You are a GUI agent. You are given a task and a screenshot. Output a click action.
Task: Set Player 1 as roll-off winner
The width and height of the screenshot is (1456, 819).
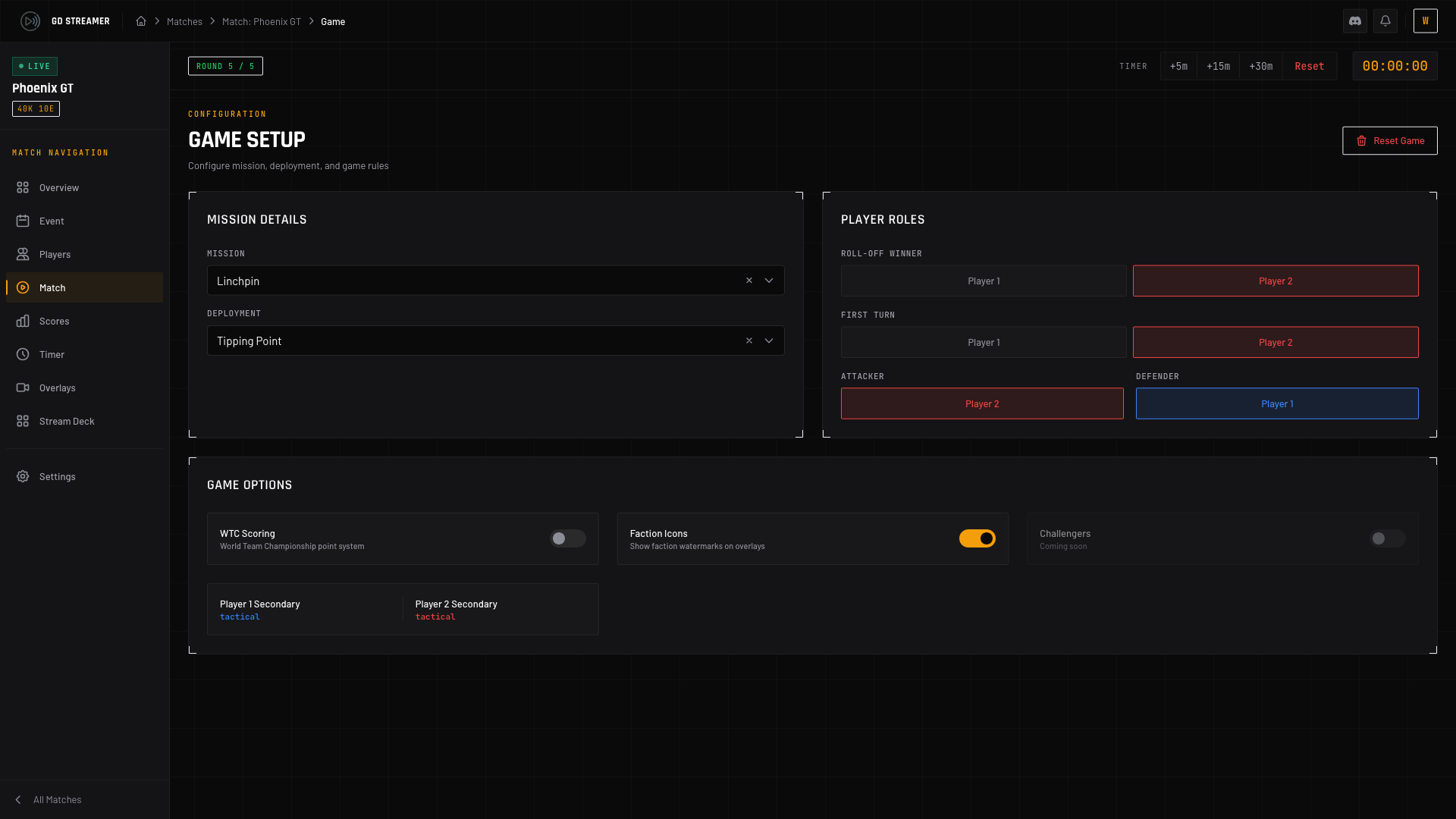(x=983, y=281)
